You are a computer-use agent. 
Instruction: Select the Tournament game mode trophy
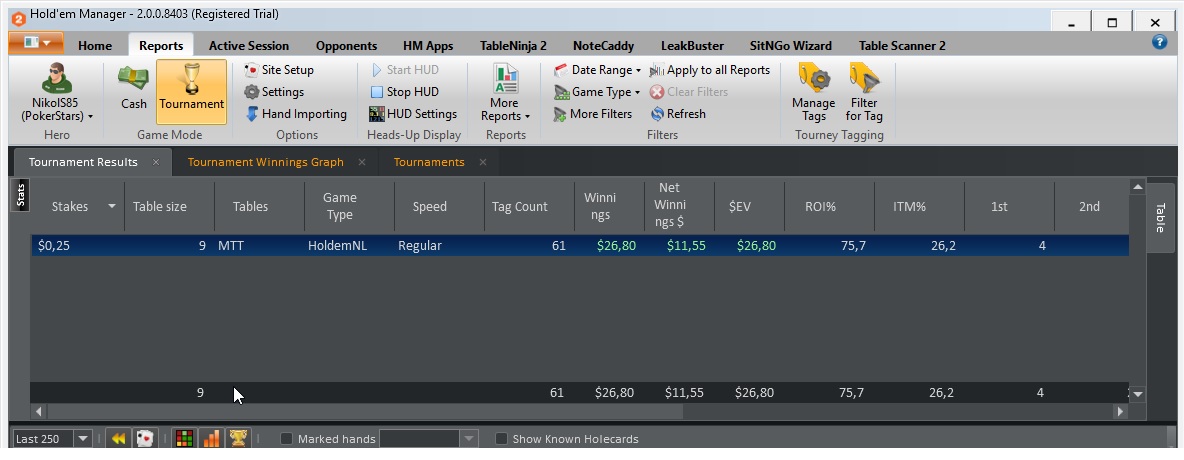(x=191, y=91)
